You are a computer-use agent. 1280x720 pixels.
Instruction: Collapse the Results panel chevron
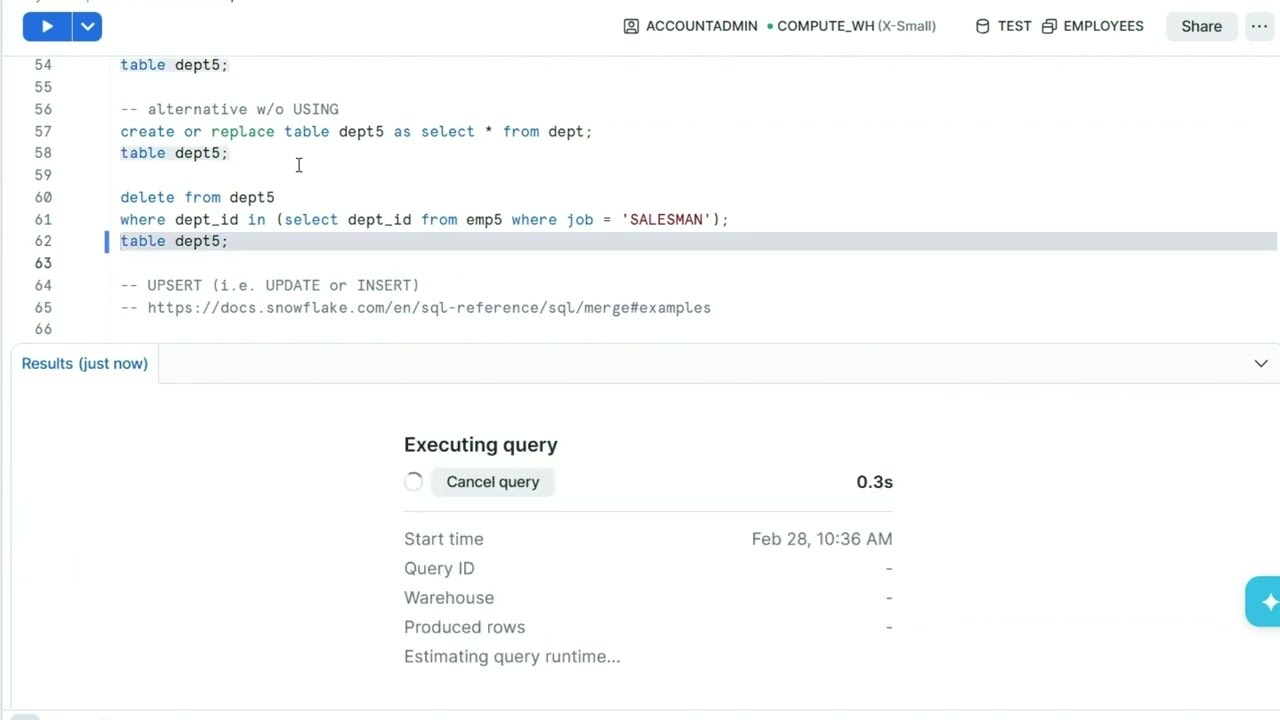(x=1261, y=364)
